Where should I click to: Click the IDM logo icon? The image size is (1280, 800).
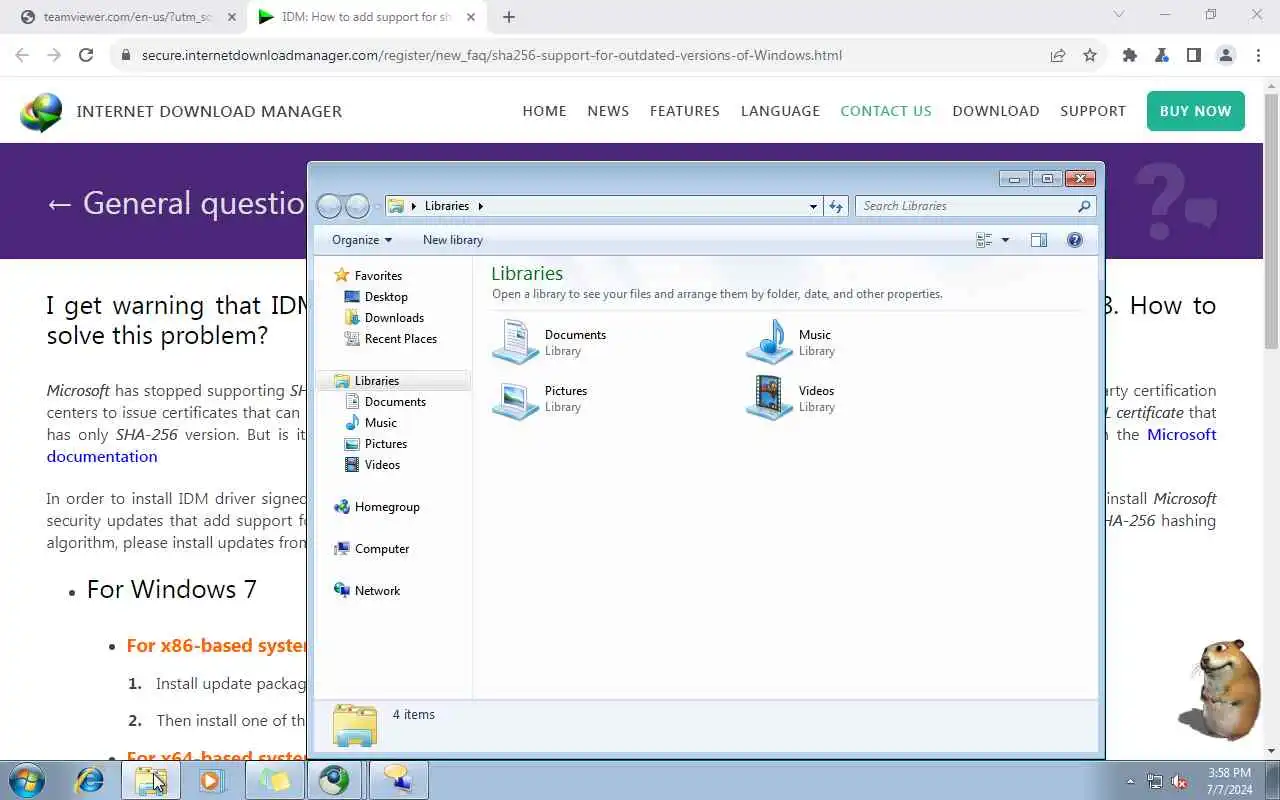[41, 112]
